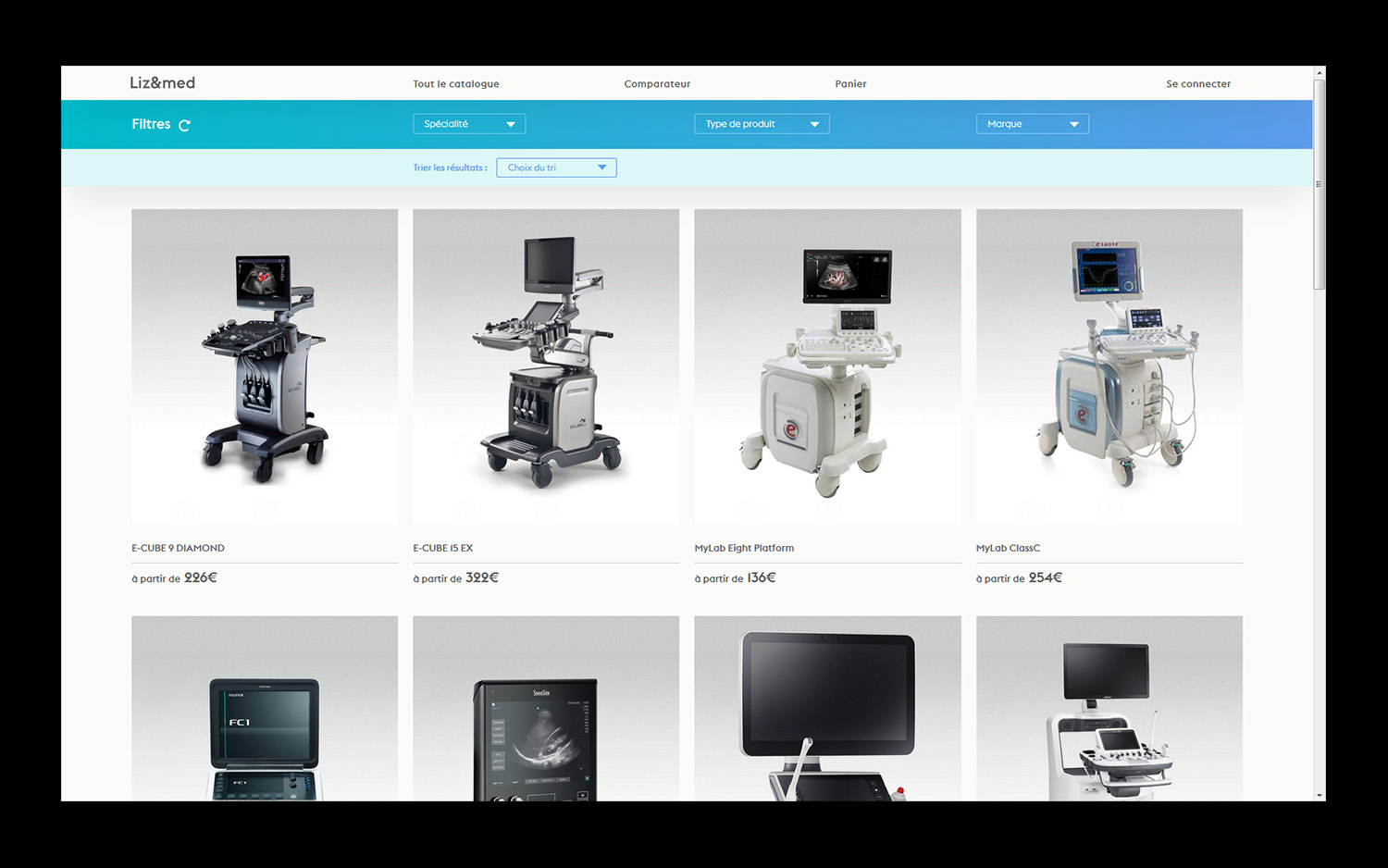1388x868 pixels.
Task: Select the MyLab ClassC product image
Action: coord(1109,366)
